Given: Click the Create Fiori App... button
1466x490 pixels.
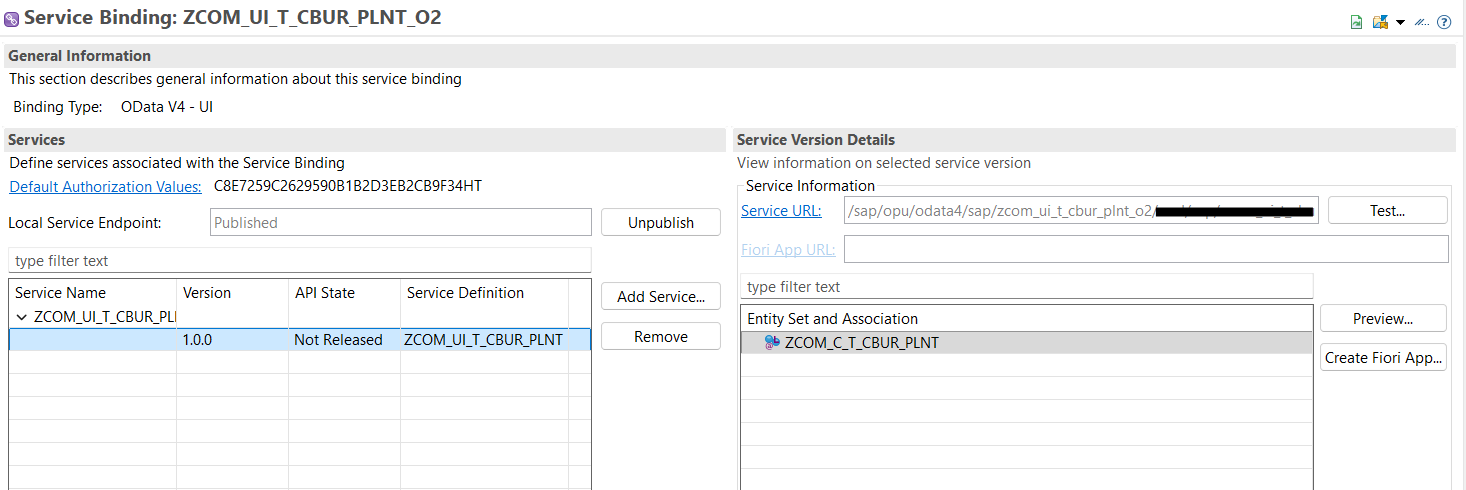Looking at the screenshot, I should coord(1382,358).
